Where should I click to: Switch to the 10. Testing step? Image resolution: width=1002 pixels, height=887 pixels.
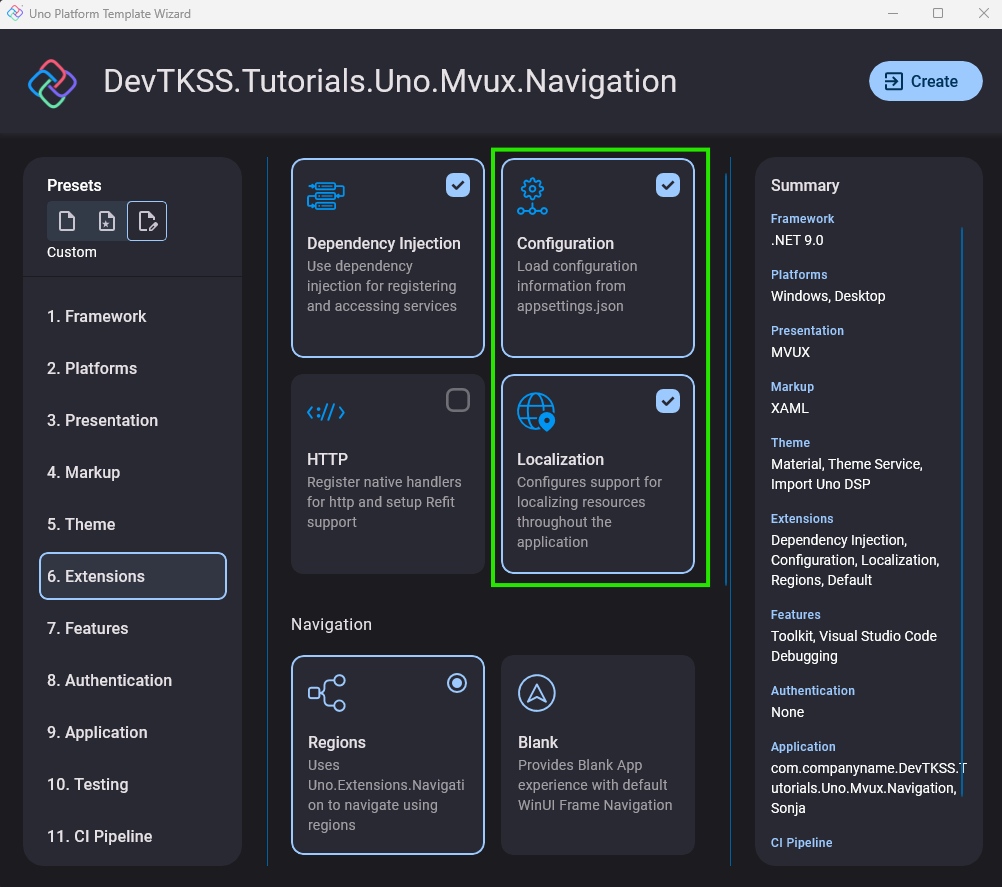pyautogui.click(x=87, y=784)
